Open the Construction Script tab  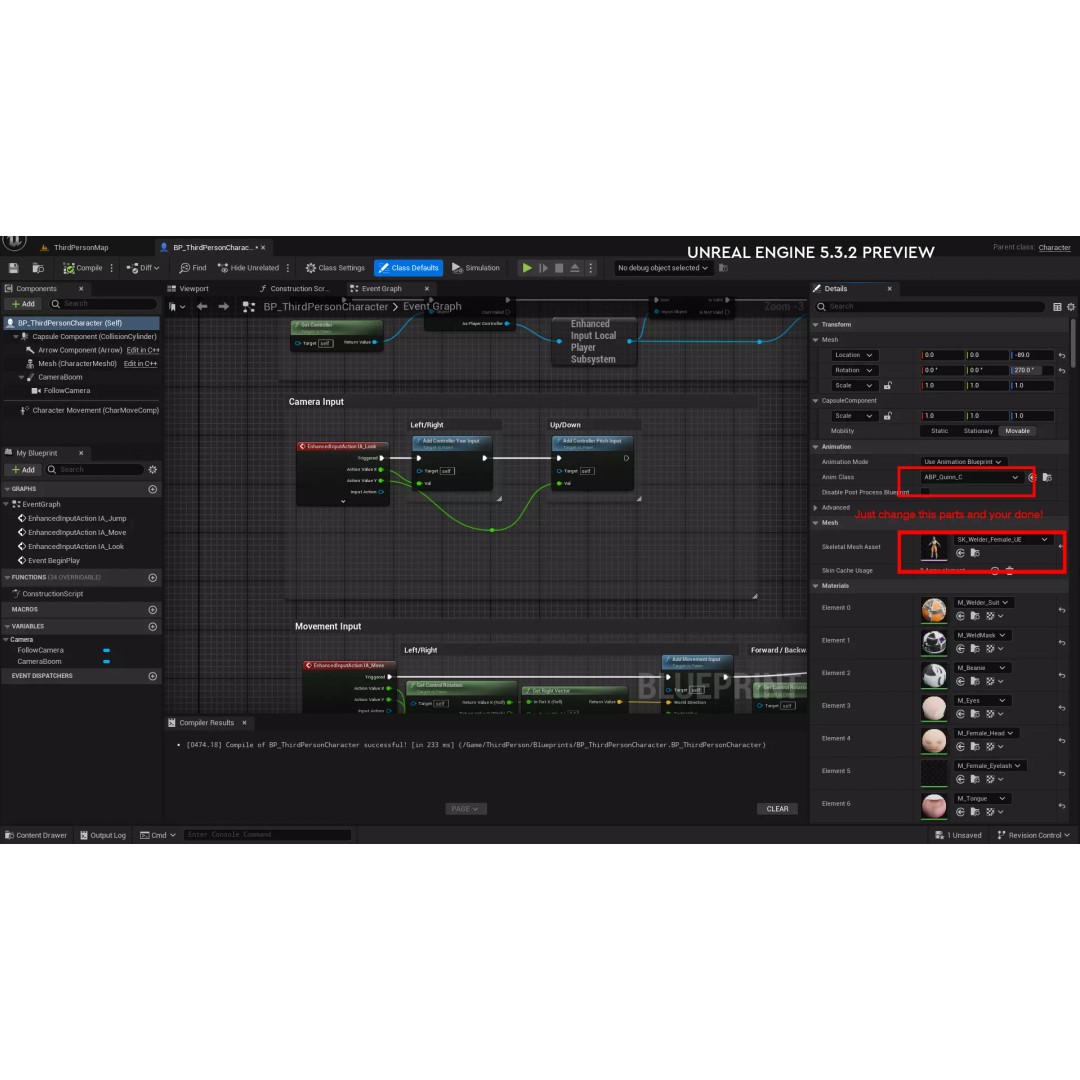click(x=294, y=289)
